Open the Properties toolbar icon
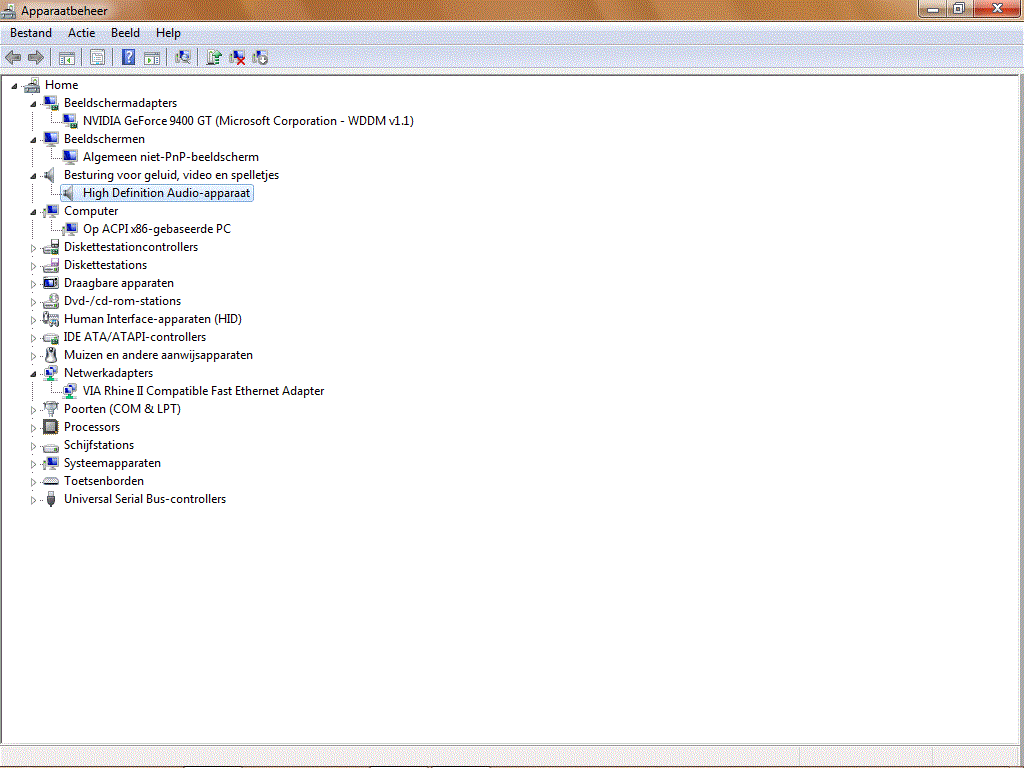Image resolution: width=1024 pixels, height=768 pixels. pyautogui.click(x=97, y=57)
